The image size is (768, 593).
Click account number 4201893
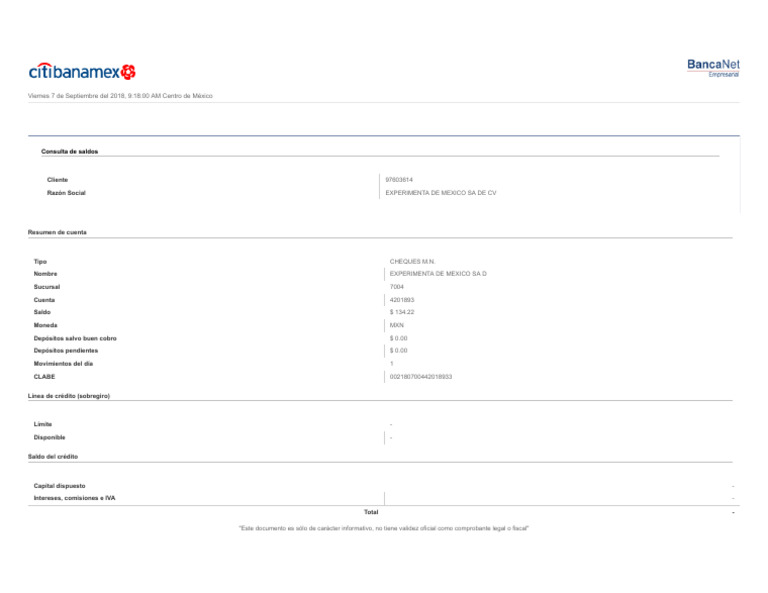click(x=402, y=300)
